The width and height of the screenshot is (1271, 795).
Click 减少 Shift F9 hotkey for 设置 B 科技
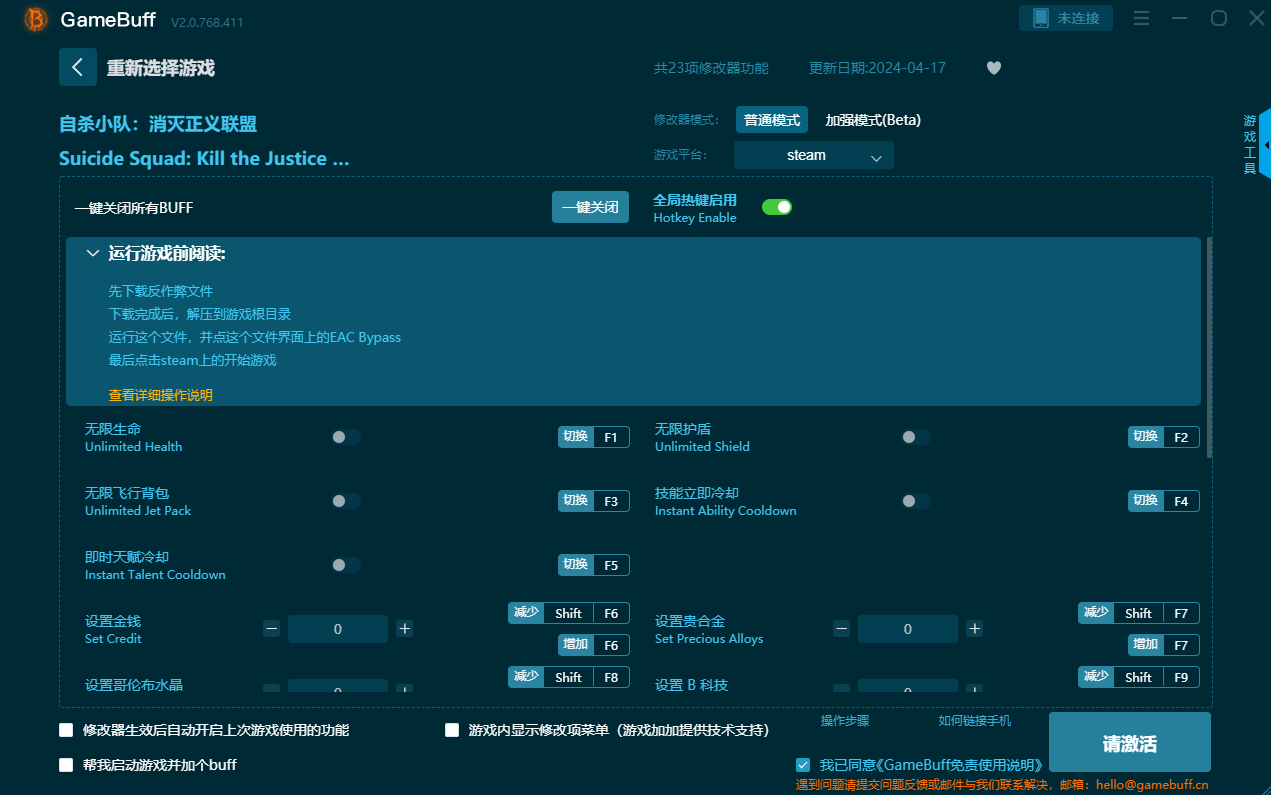point(1139,677)
